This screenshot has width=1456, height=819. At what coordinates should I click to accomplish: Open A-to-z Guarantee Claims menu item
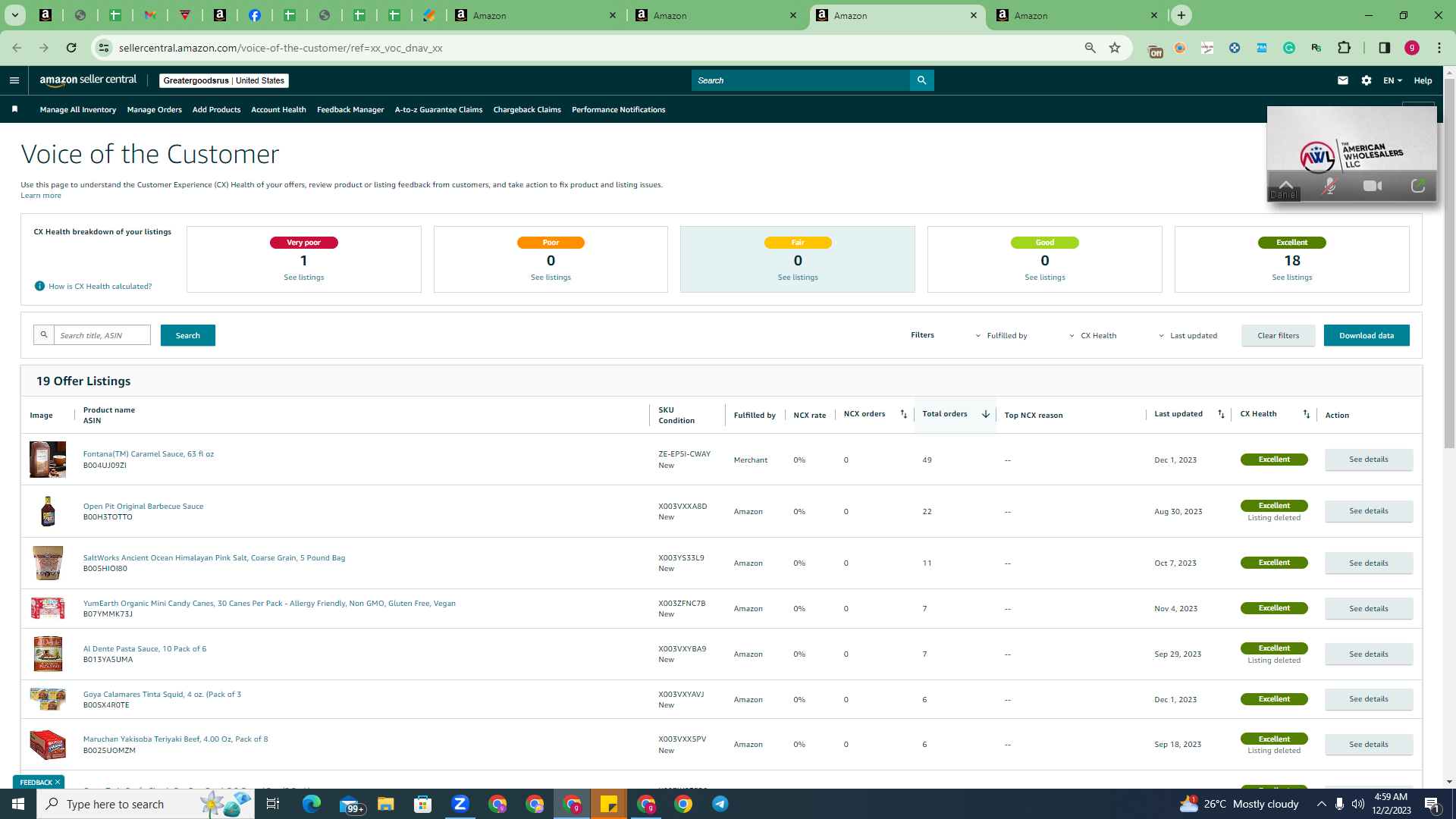tap(438, 109)
